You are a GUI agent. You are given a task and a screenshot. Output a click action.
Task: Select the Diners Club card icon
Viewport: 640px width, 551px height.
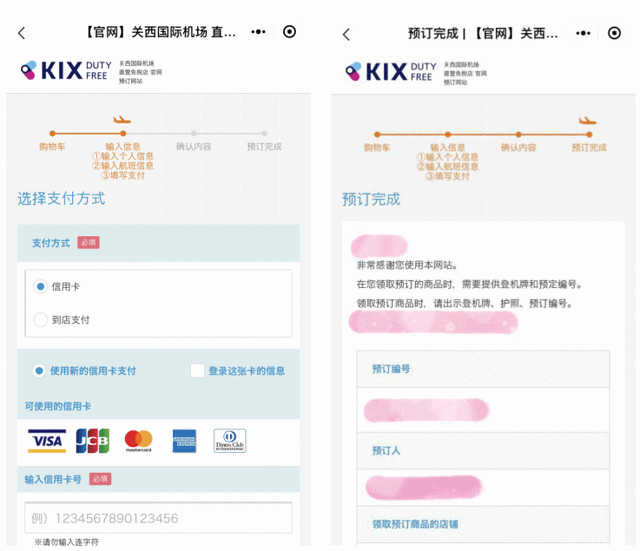click(230, 440)
